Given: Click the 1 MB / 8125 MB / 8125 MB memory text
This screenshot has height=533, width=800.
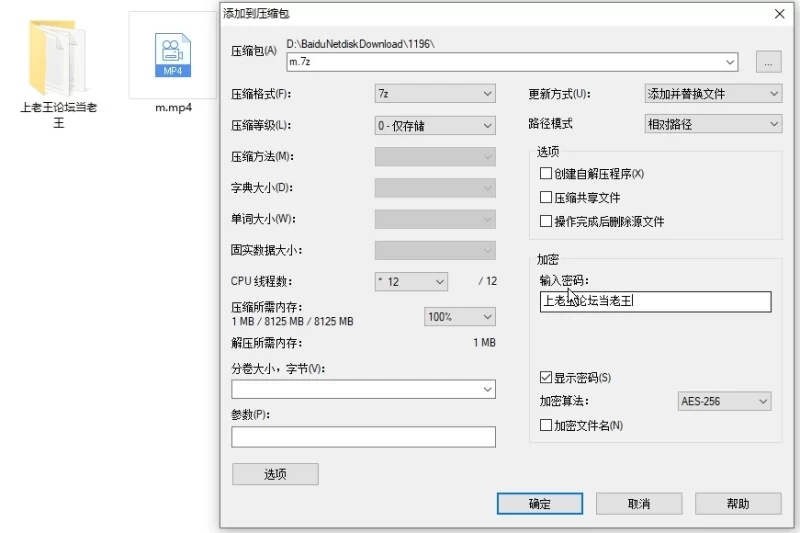Looking at the screenshot, I should 292,322.
